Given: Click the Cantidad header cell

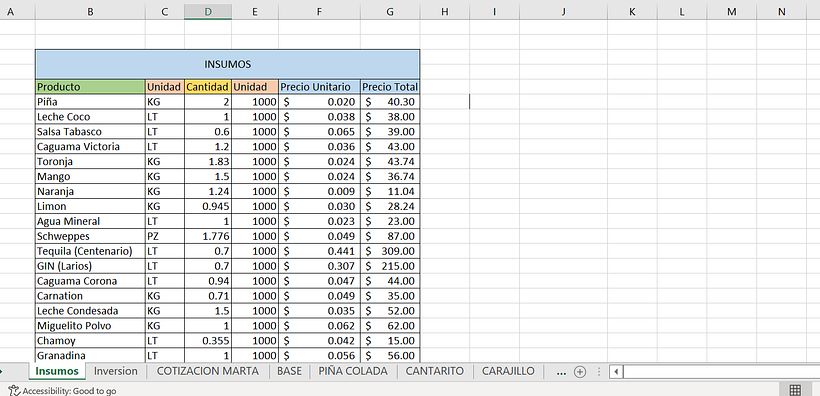Looking at the screenshot, I should click(x=208, y=87).
